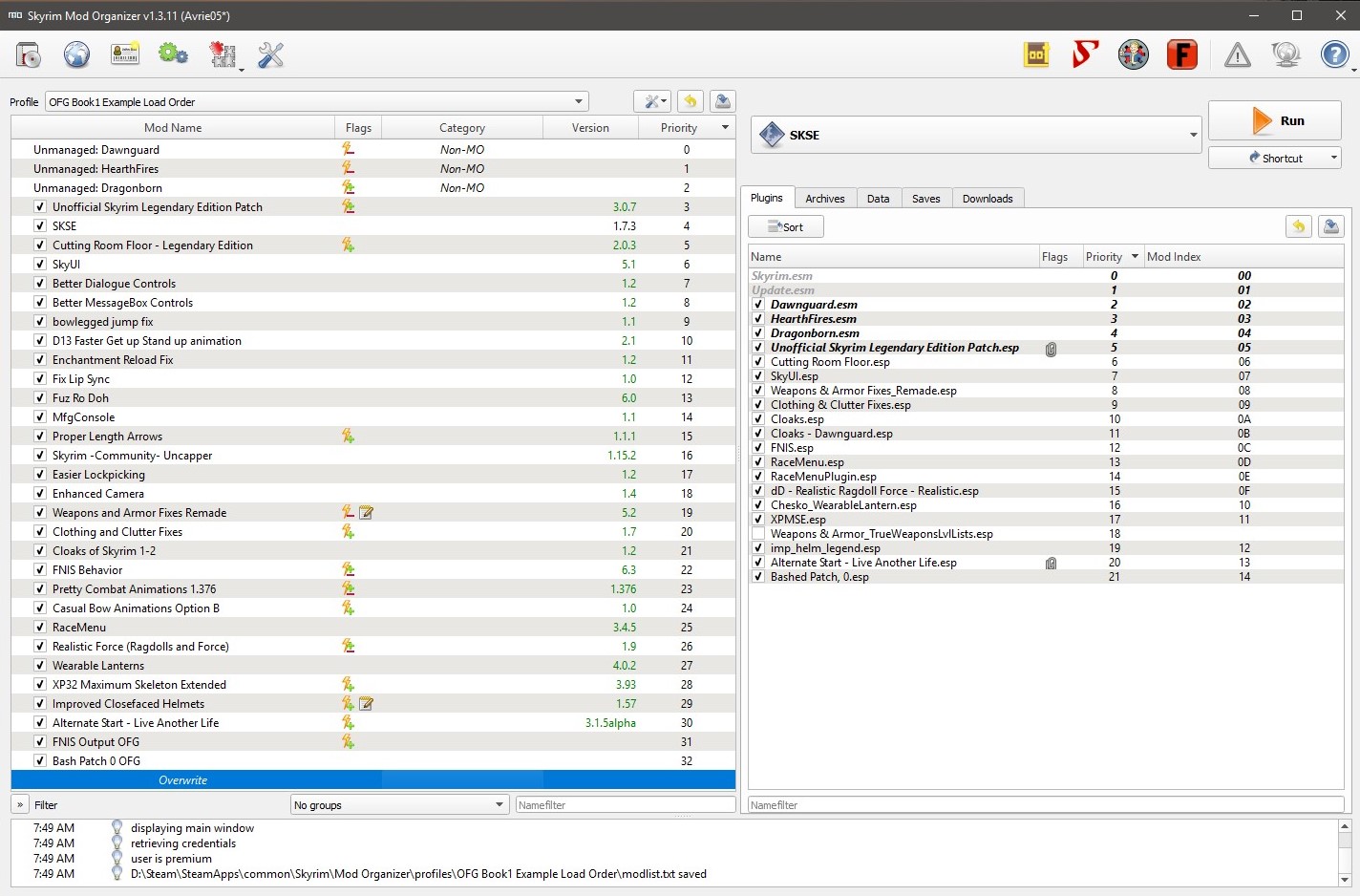Toggle the FNIS.esp plugin checkbox
Viewport: 1360px width, 896px height.
[x=758, y=448]
